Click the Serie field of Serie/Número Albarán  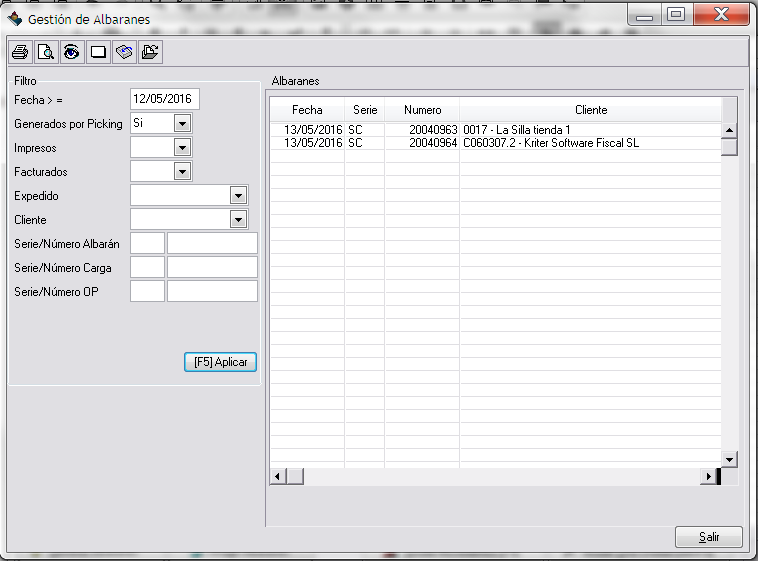(x=147, y=243)
